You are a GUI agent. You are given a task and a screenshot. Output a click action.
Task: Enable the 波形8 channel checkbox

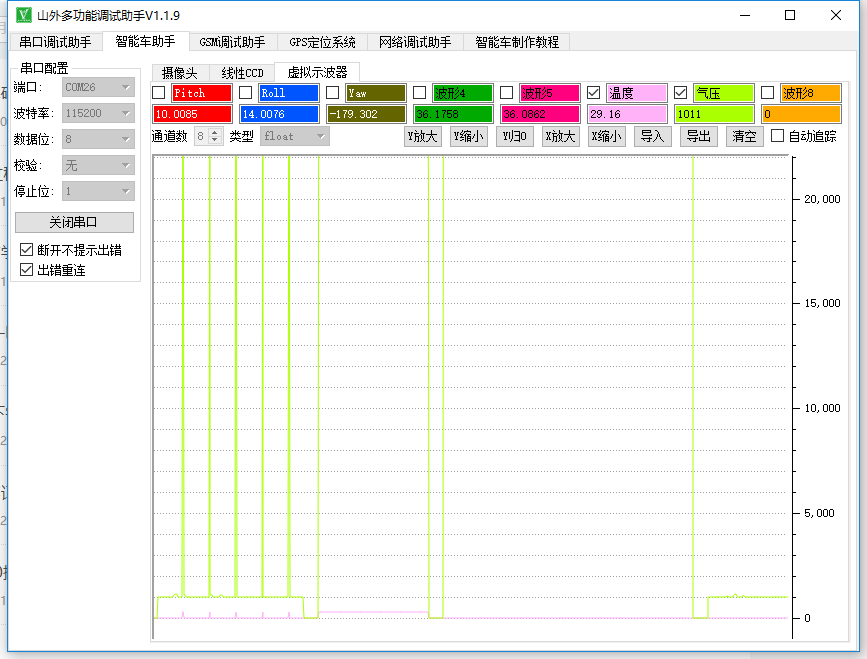[767, 93]
